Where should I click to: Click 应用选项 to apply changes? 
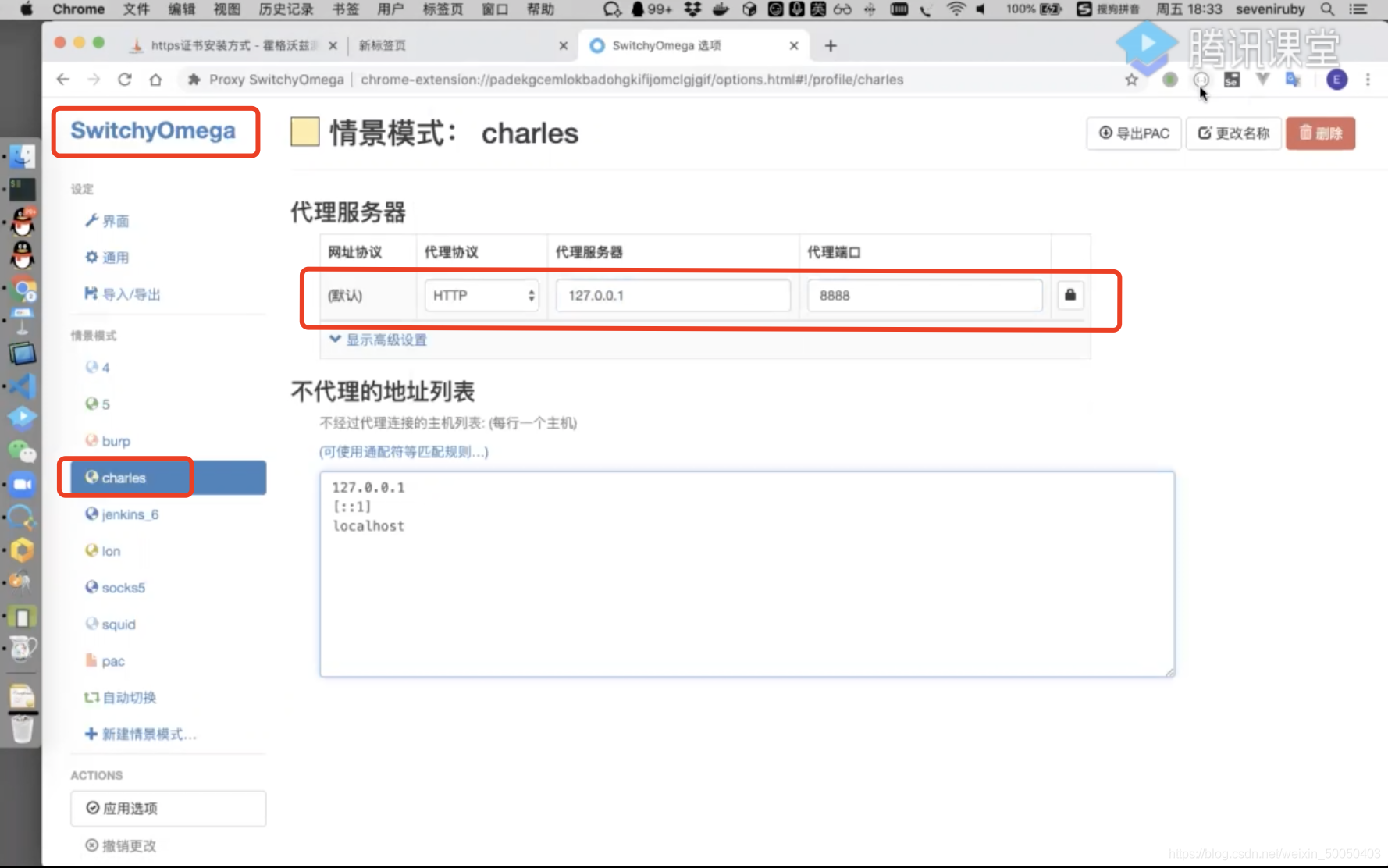tap(168, 809)
